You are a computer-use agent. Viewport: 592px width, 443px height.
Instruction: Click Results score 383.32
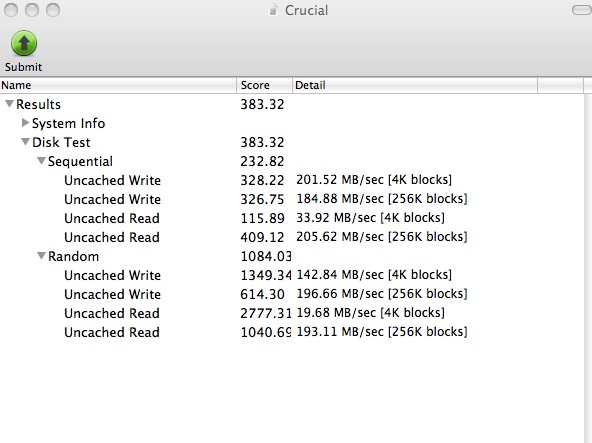point(262,104)
